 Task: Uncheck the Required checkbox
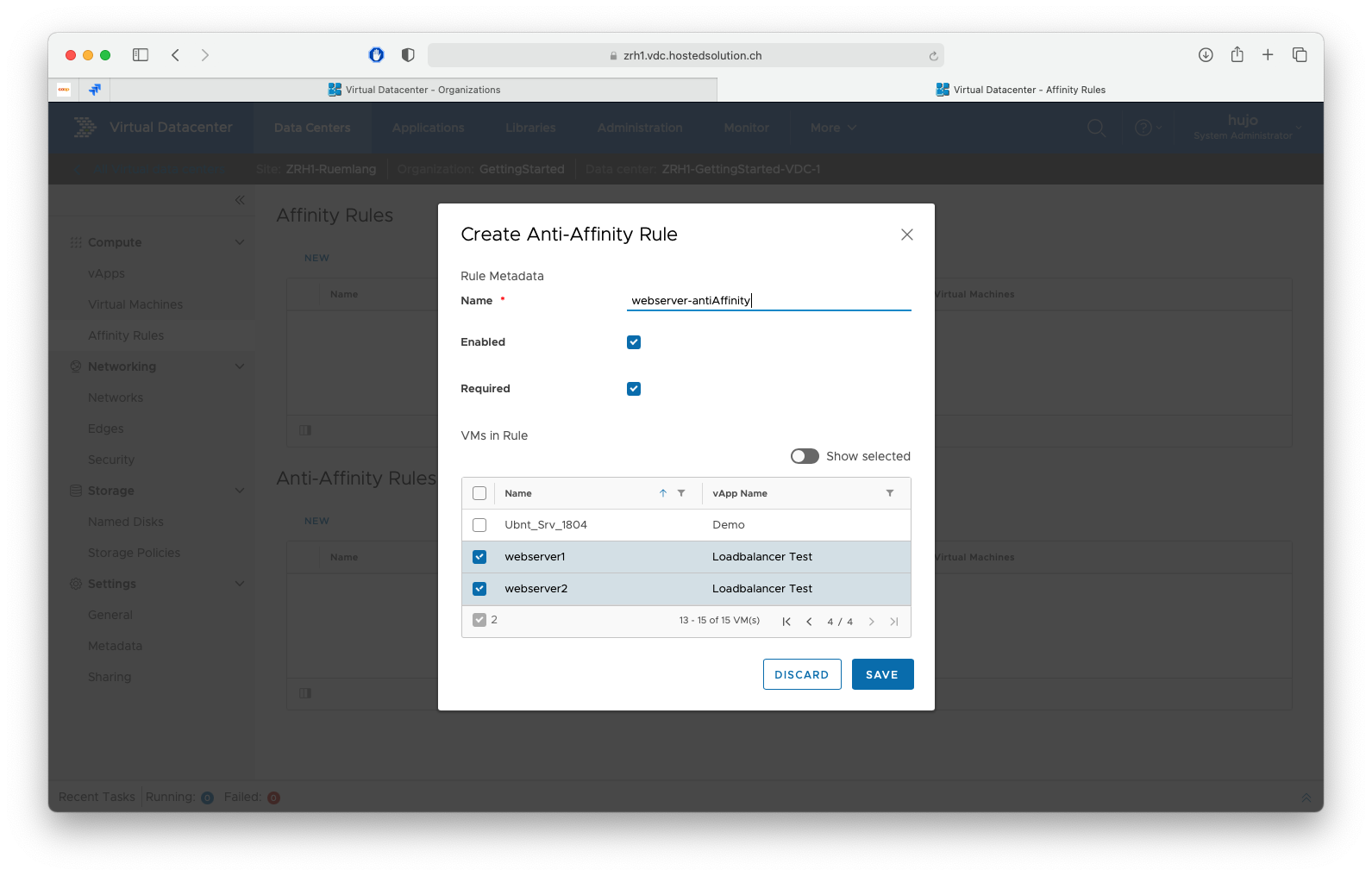[x=634, y=389]
